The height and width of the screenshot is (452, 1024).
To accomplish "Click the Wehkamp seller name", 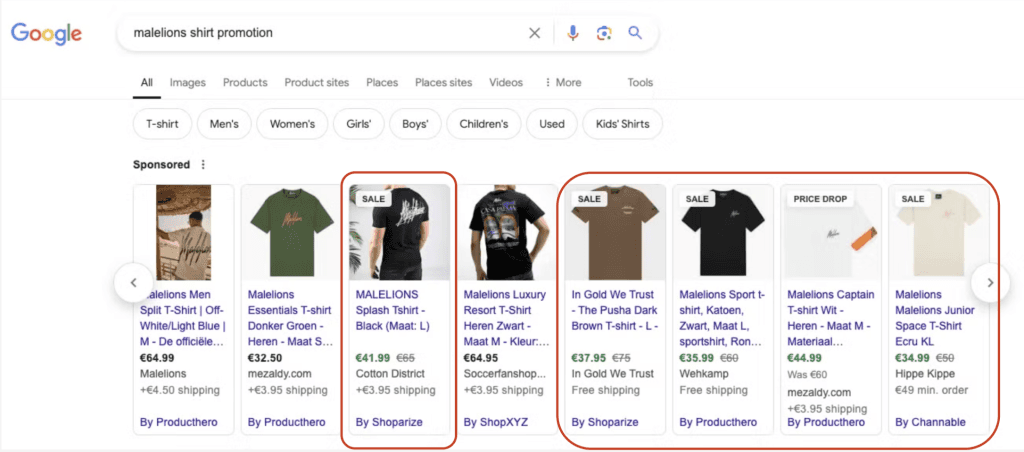I will click(x=703, y=374).
